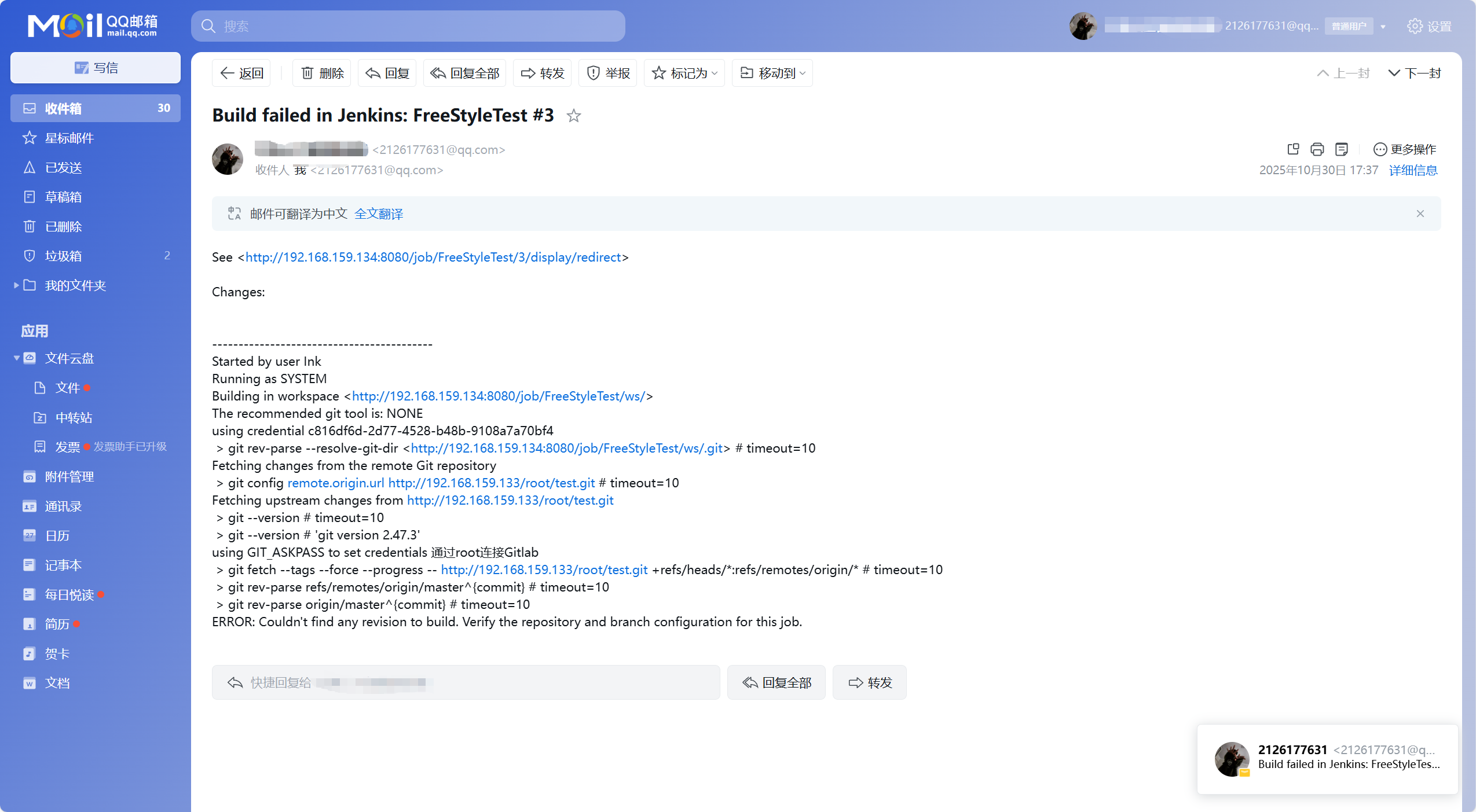Click the 删除 trash button

(x=322, y=73)
